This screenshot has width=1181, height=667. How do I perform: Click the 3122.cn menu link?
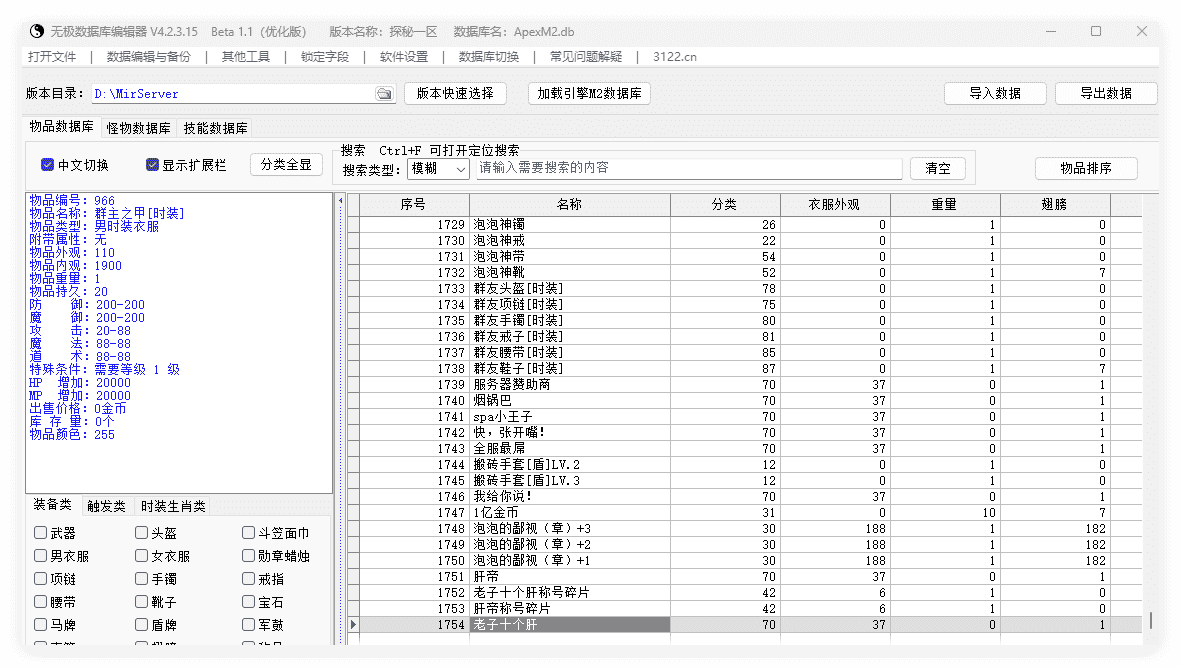pyautogui.click(x=675, y=56)
